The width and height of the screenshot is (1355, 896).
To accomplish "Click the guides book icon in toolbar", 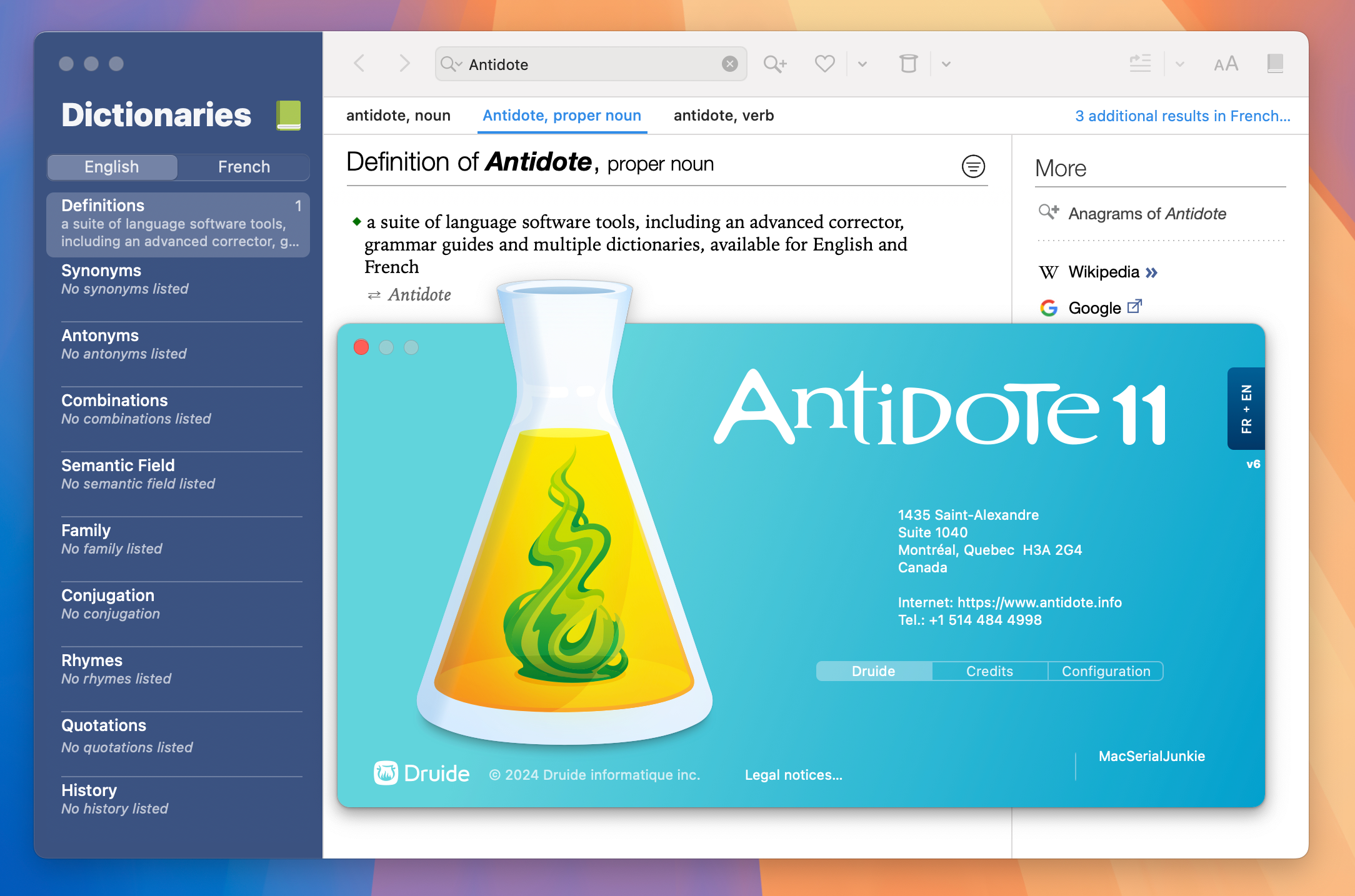I will click(1275, 64).
